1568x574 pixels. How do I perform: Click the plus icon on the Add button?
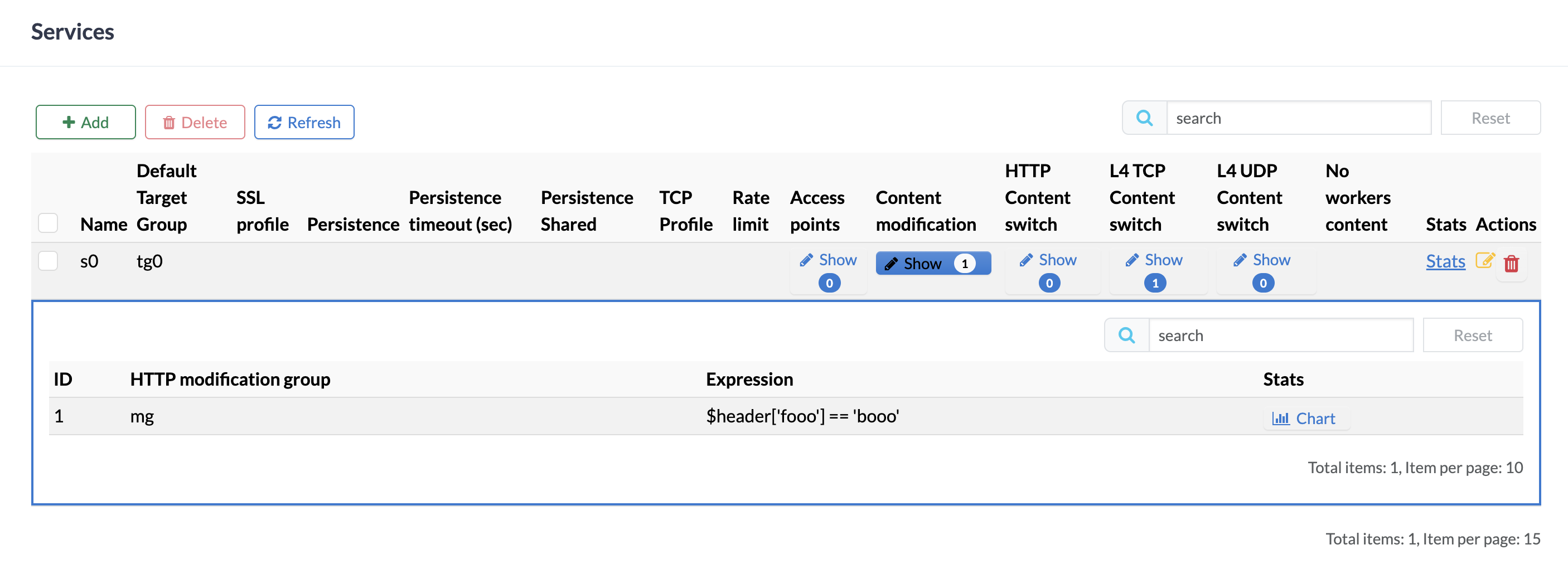pos(68,121)
